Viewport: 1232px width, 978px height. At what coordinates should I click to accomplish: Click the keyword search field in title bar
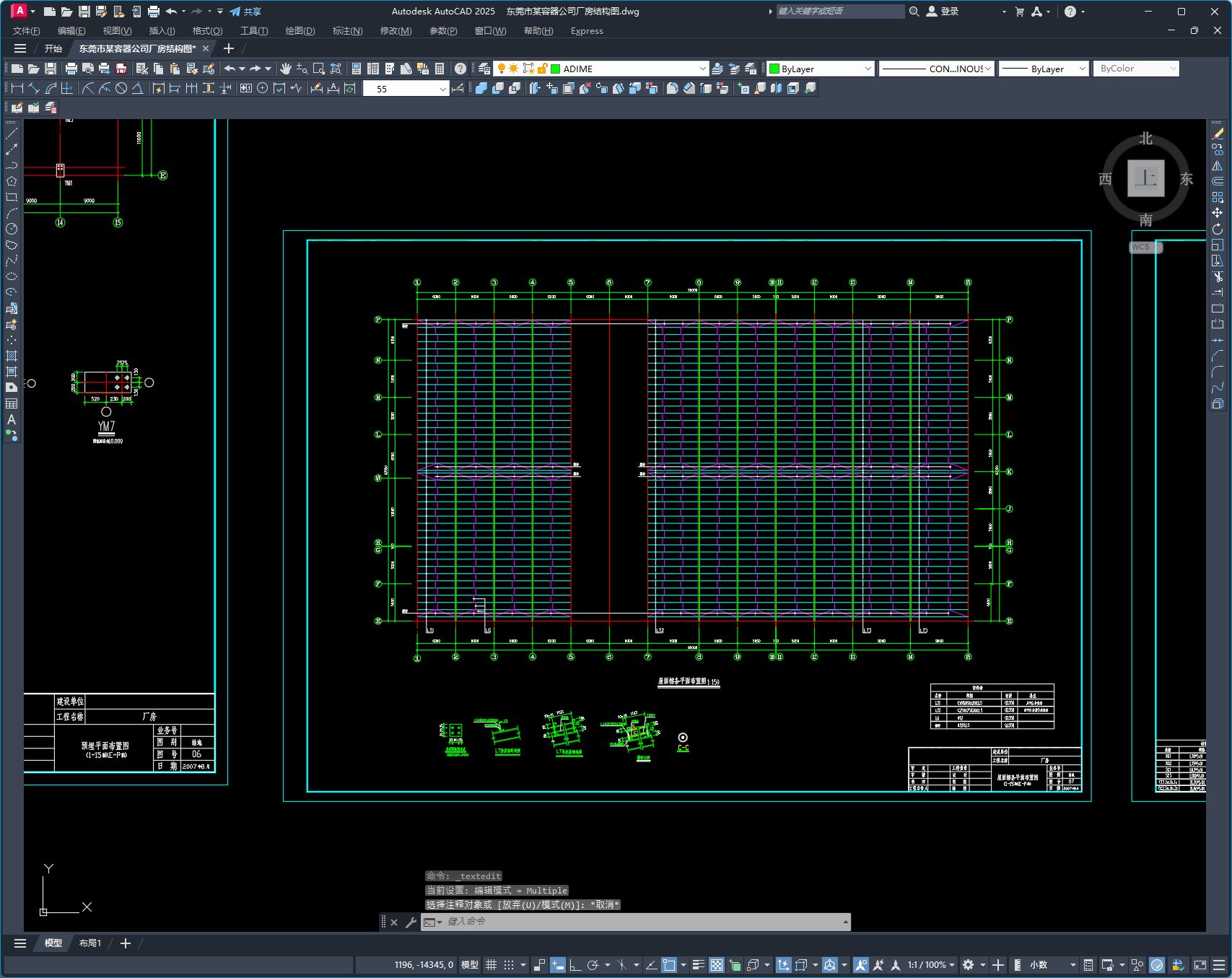pyautogui.click(x=839, y=12)
